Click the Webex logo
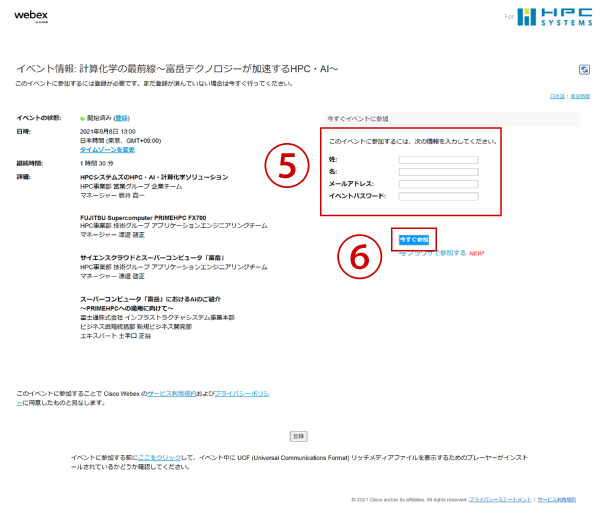 [31, 16]
